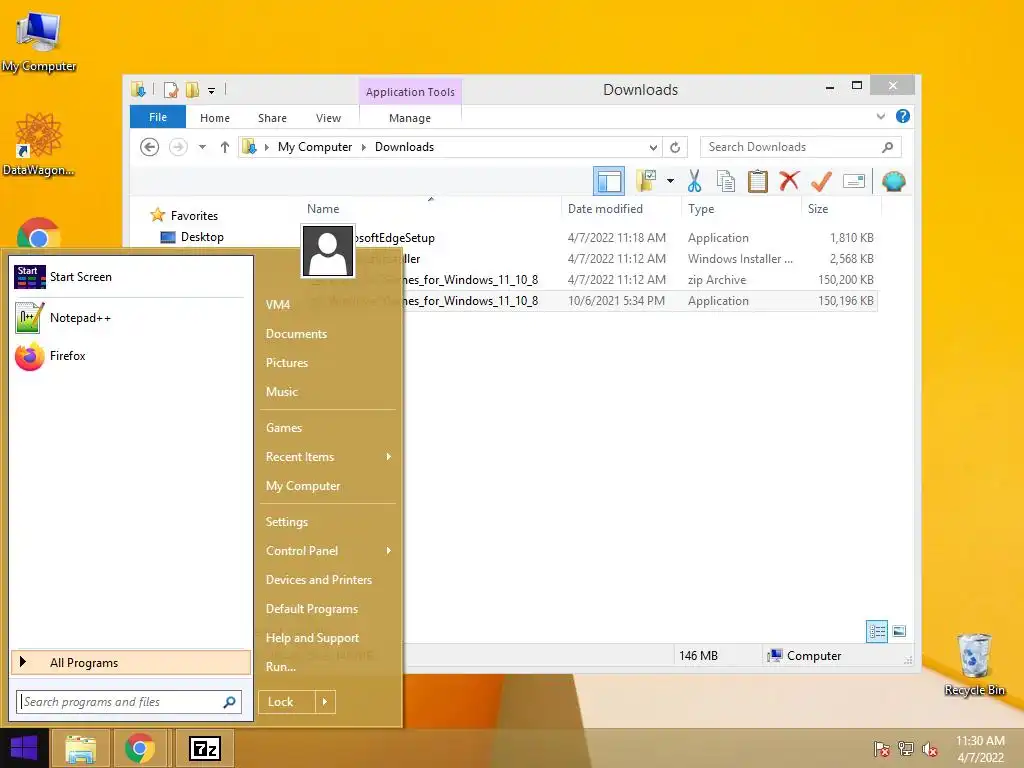The width and height of the screenshot is (1024, 768).
Task: Open dropdown arrow beside view options icon
Action: click(x=670, y=181)
